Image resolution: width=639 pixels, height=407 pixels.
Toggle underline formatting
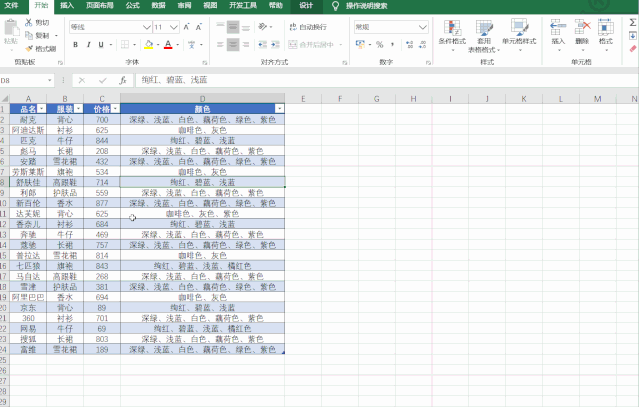pyautogui.click(x=101, y=44)
